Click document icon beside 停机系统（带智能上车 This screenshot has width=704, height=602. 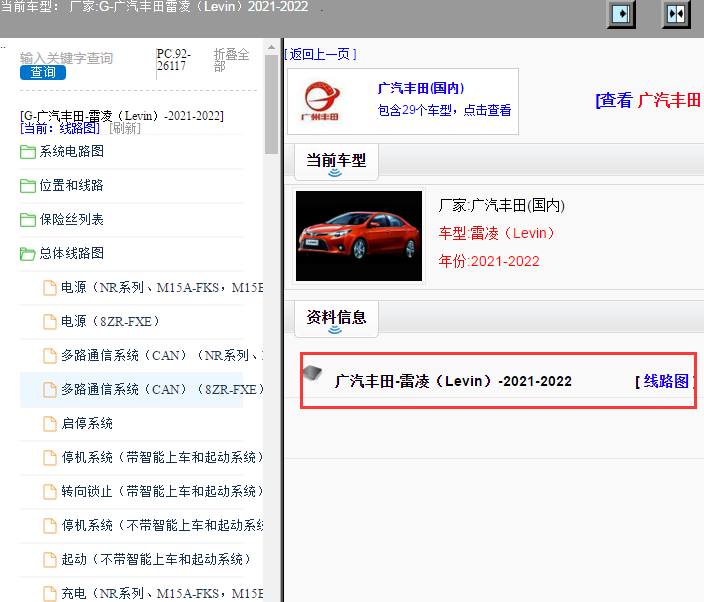click(x=49, y=458)
